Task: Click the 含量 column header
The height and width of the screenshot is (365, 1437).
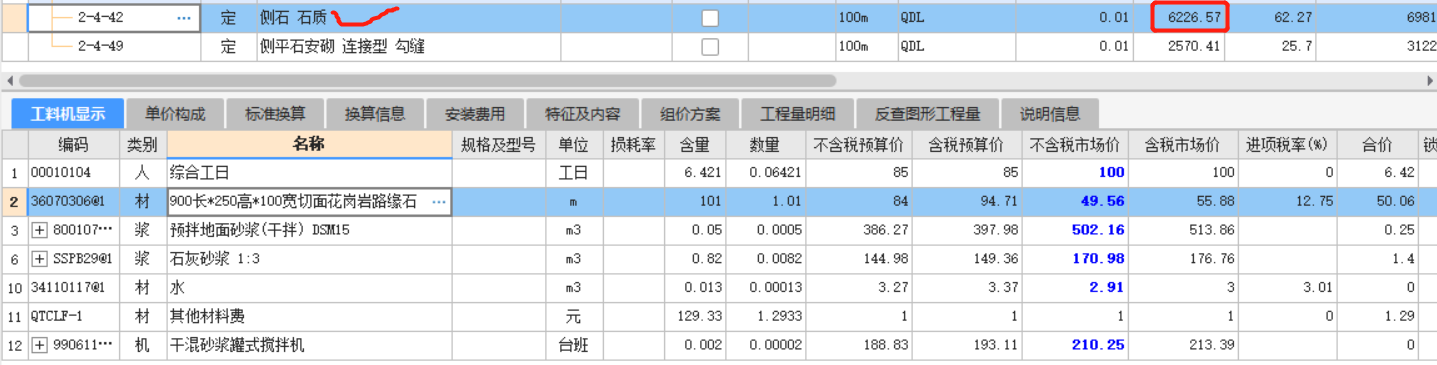Action: 695,144
